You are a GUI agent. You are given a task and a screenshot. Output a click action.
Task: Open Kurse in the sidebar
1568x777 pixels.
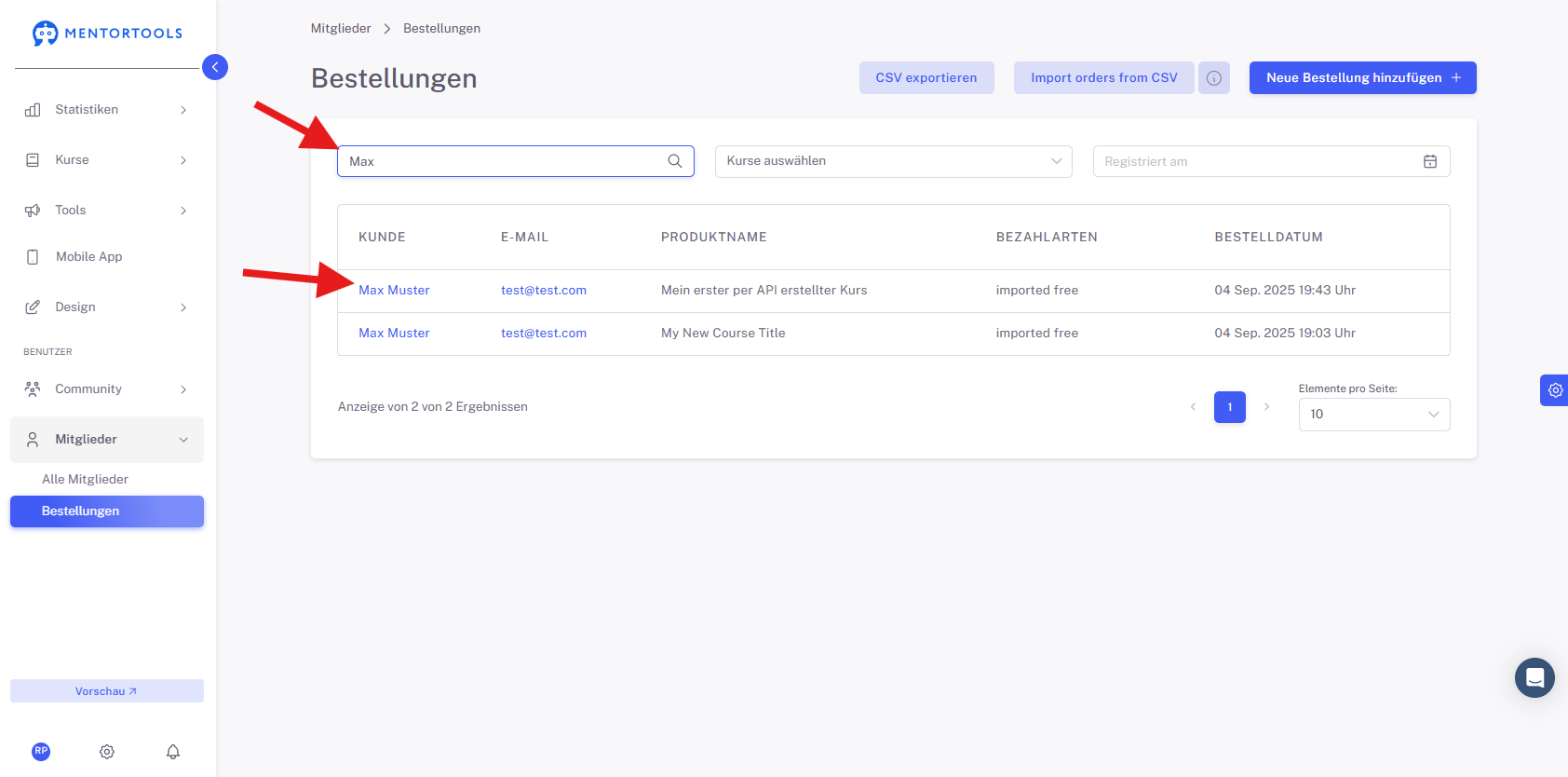[107, 160]
